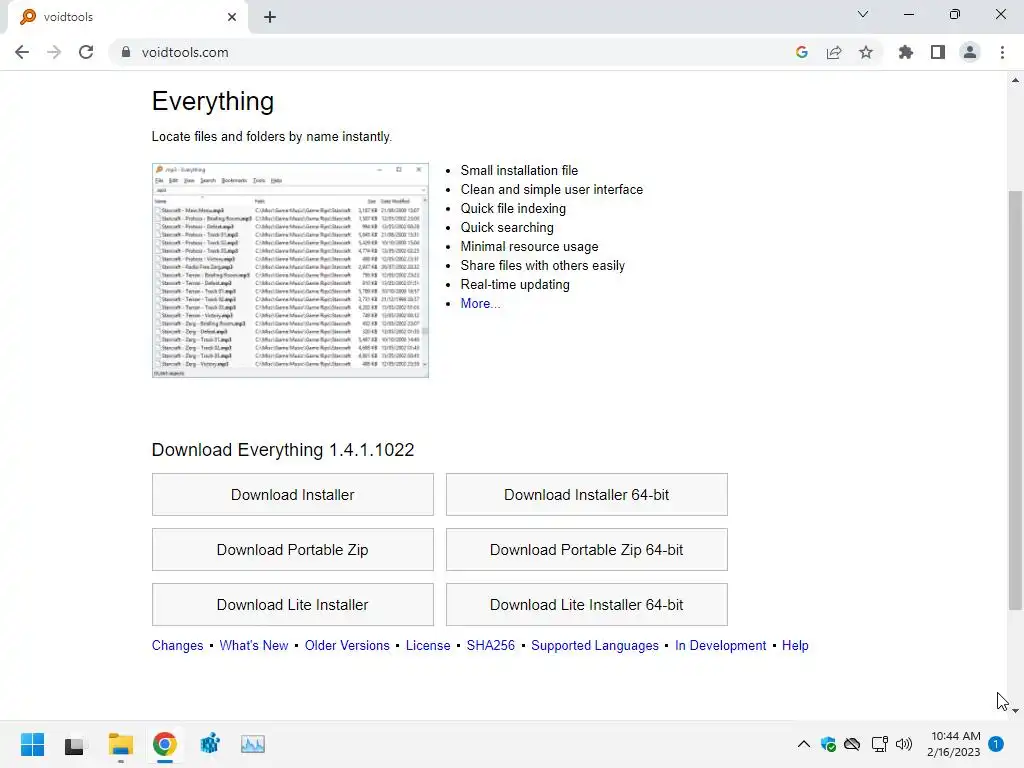Open the Supported Languages link
Screen dimensions: 1024x768
595,645
